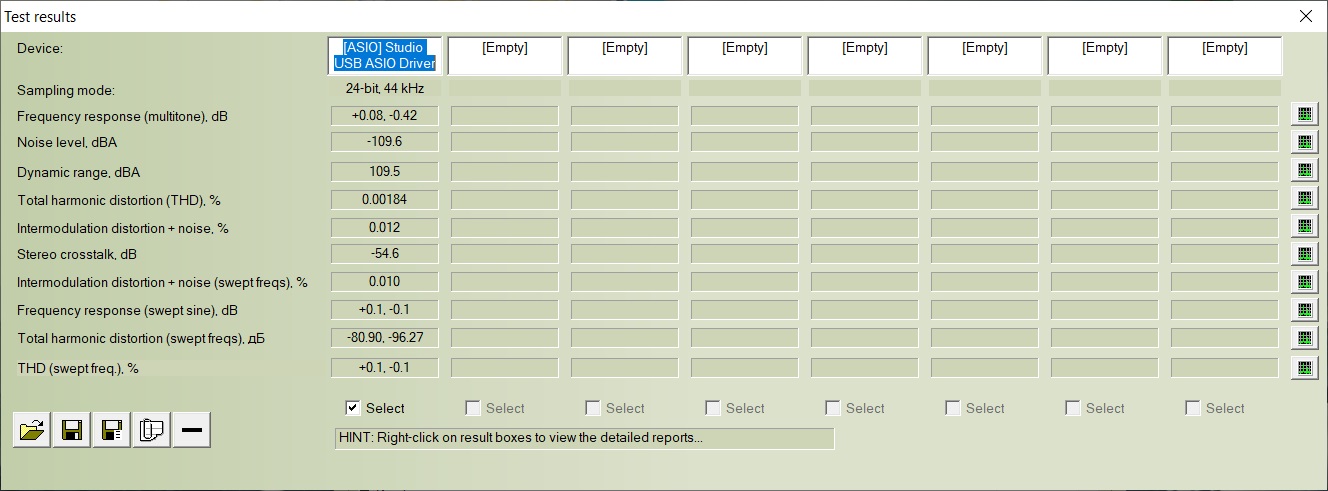Image resolution: width=1328 pixels, height=491 pixels.
Task: Tick the Select checkbox for the seventh device slot
Action: click(1072, 408)
